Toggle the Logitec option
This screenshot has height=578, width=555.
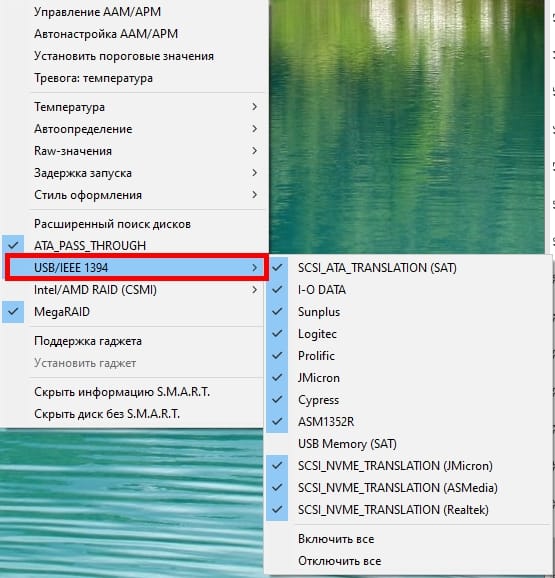[x=408, y=334]
